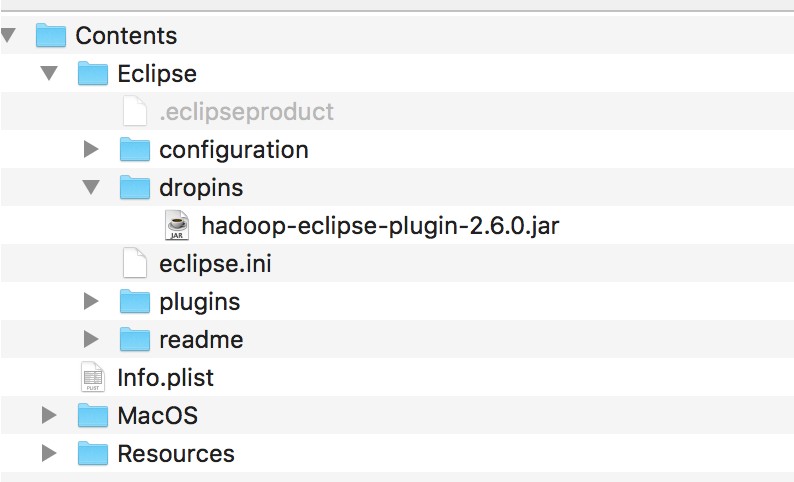Select the greyed '.eclipseproduct' file name
This screenshot has height=482, width=794.
coord(247,112)
